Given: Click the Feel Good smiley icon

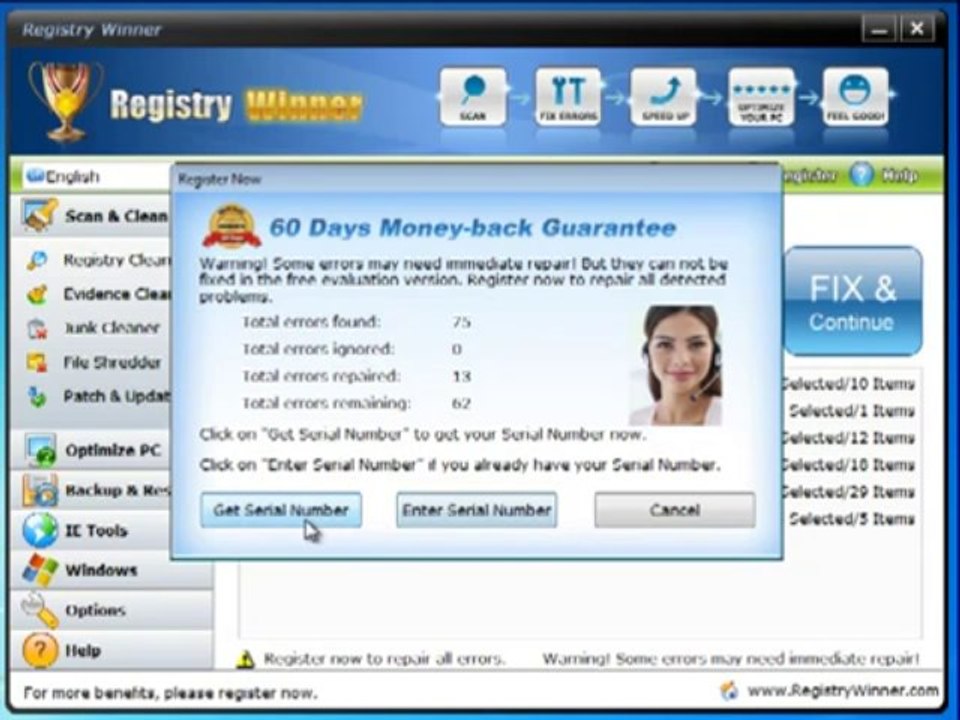Looking at the screenshot, I should click(x=855, y=97).
